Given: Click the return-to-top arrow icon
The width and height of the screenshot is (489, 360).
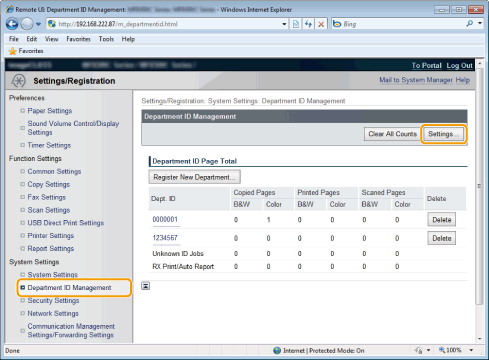Looking at the screenshot, I should click(146, 286).
